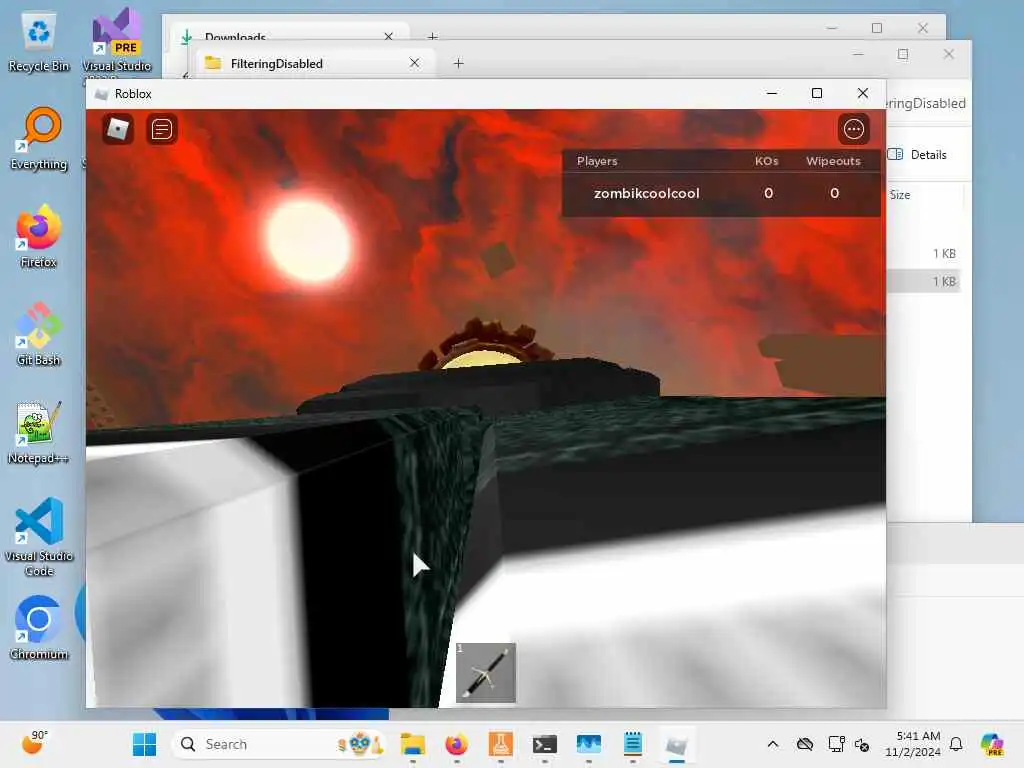Click the Players leaderboard header
This screenshot has height=768, width=1024.
point(597,161)
